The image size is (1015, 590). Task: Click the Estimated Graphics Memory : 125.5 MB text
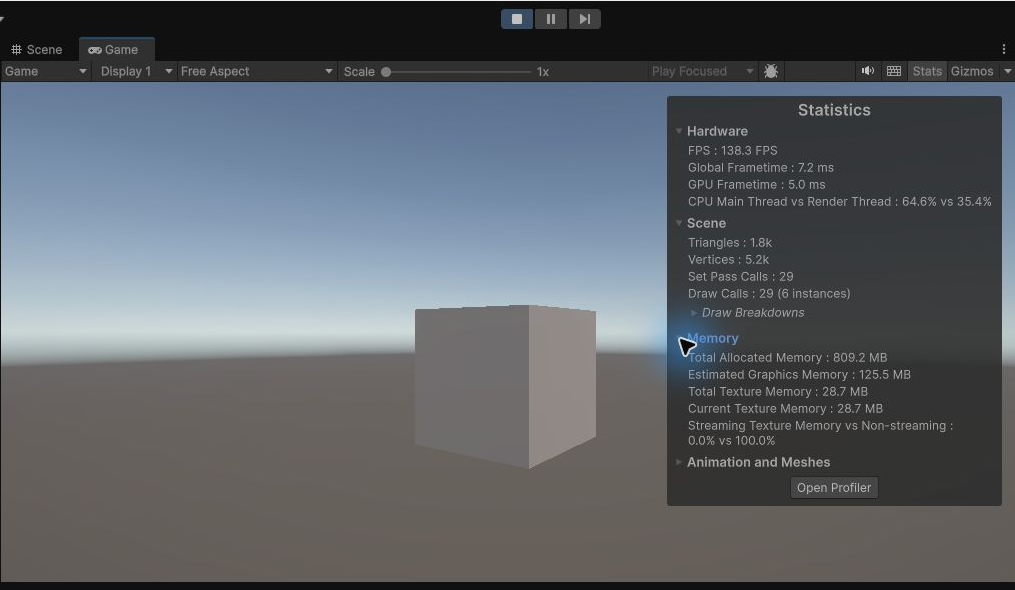click(x=799, y=374)
